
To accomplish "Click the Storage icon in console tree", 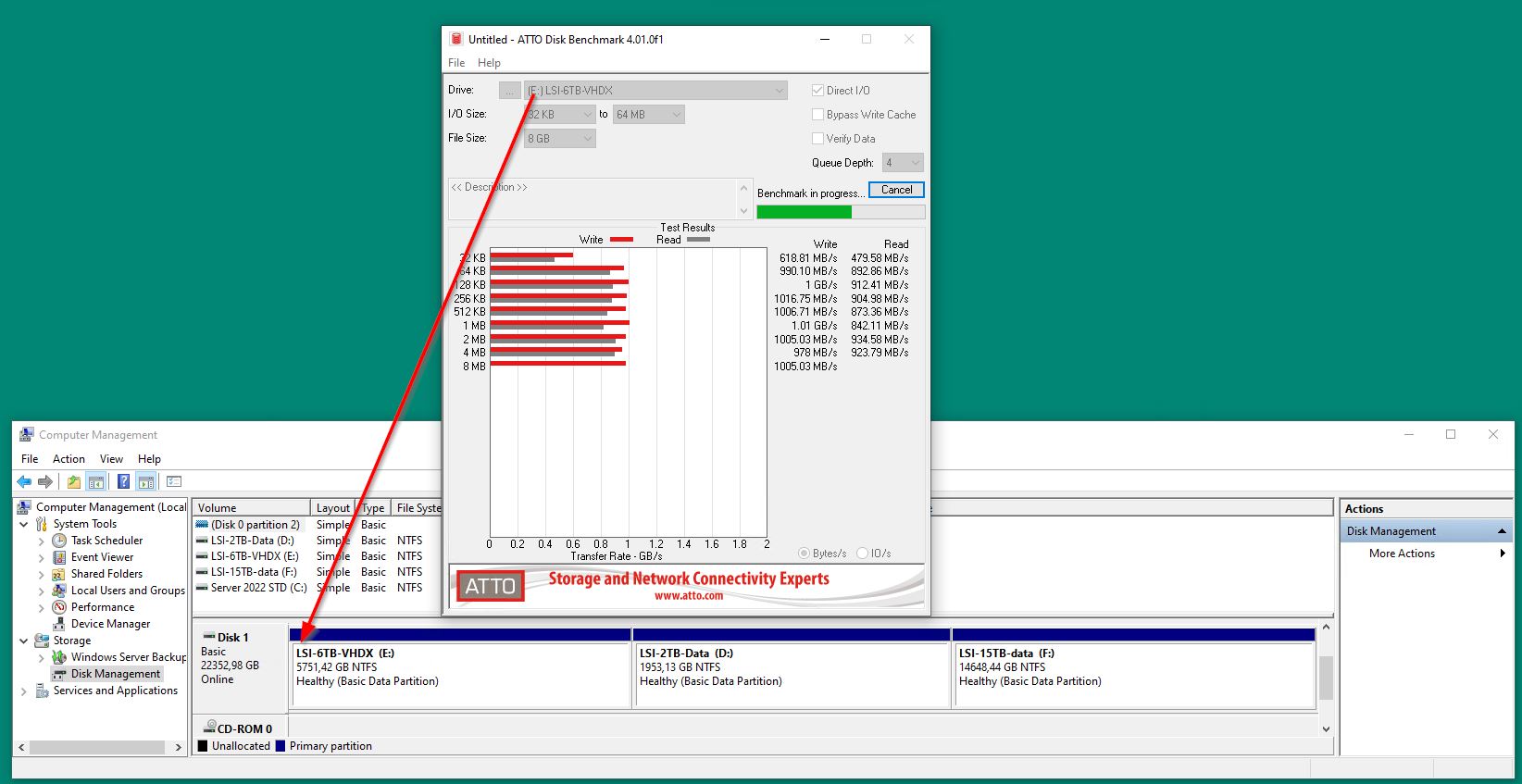I will coord(42,641).
